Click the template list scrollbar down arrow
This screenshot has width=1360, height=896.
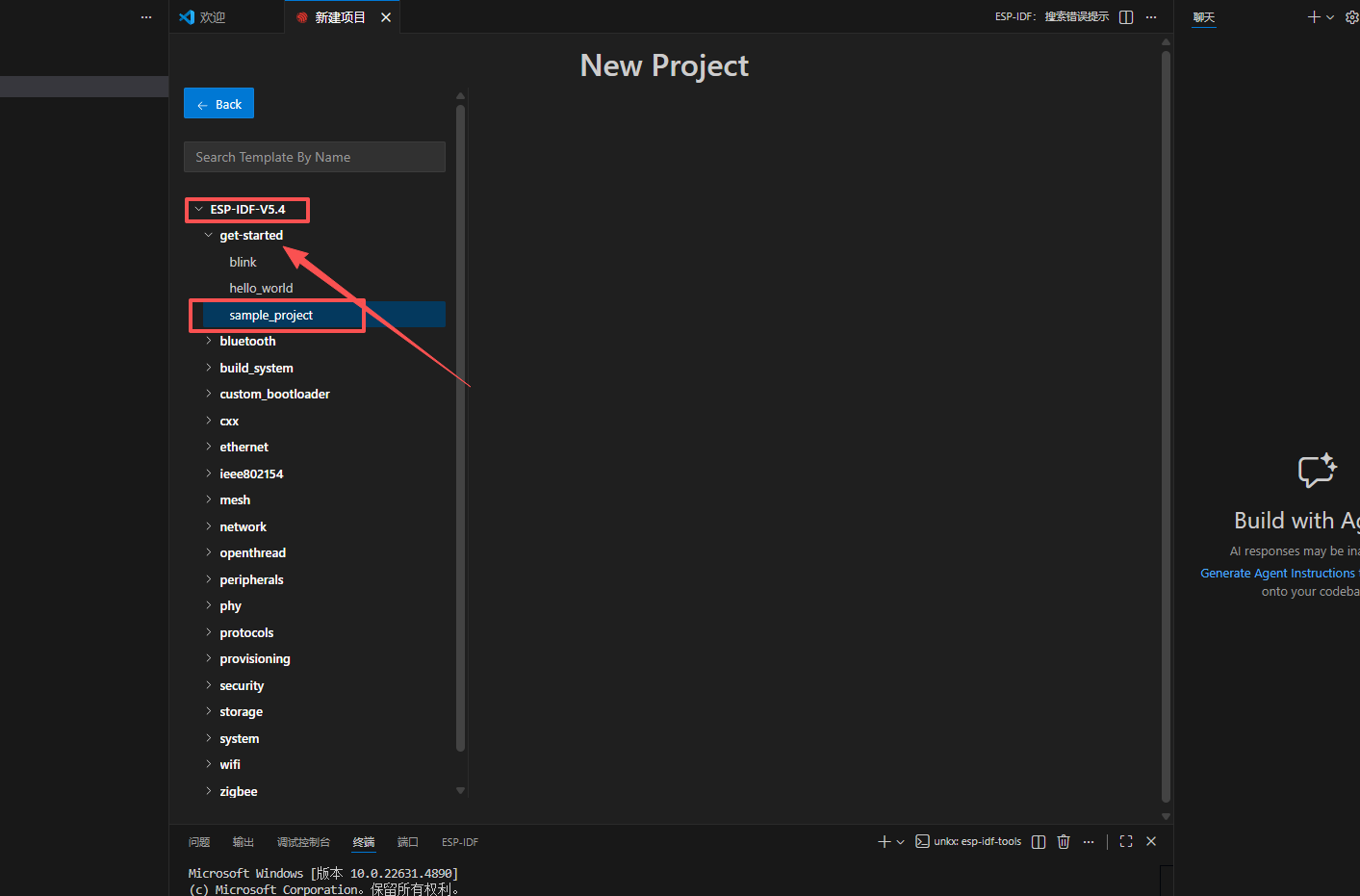(x=460, y=790)
